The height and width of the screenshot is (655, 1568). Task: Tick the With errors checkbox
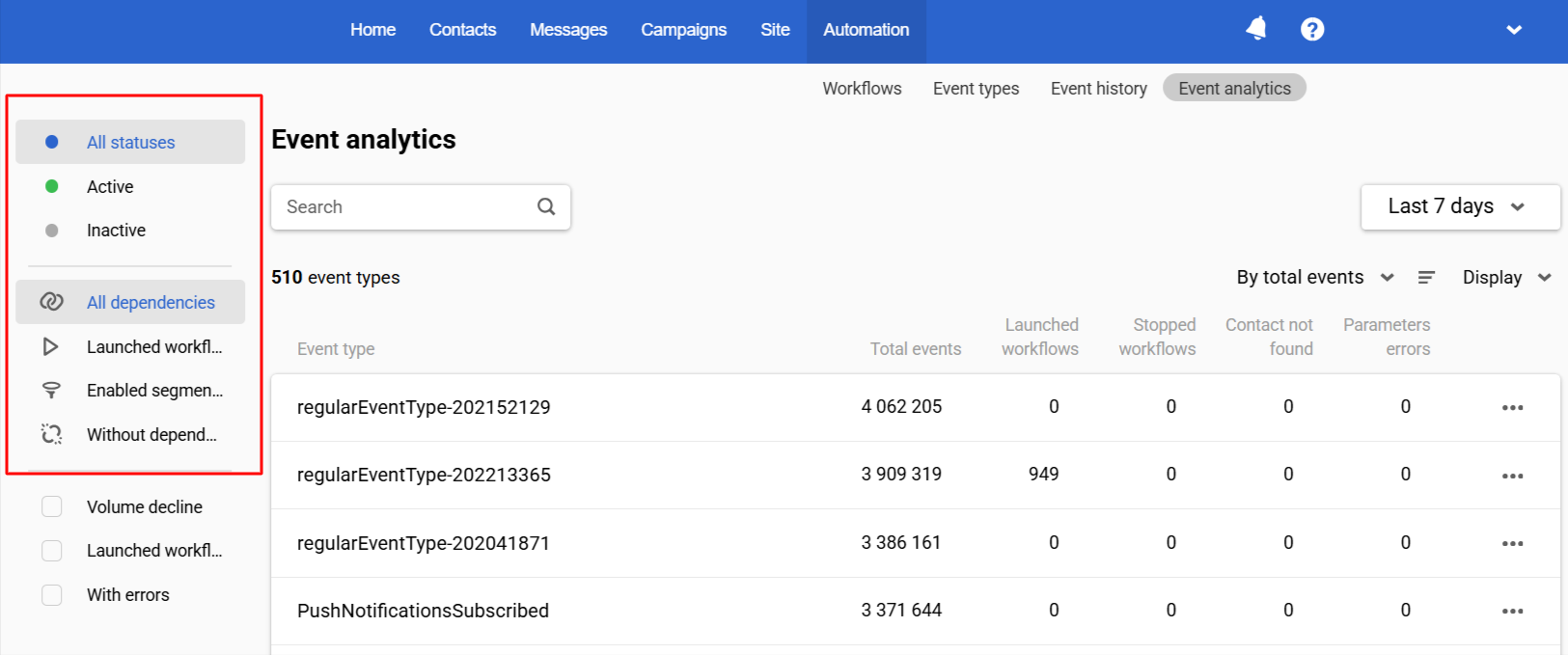pos(52,595)
